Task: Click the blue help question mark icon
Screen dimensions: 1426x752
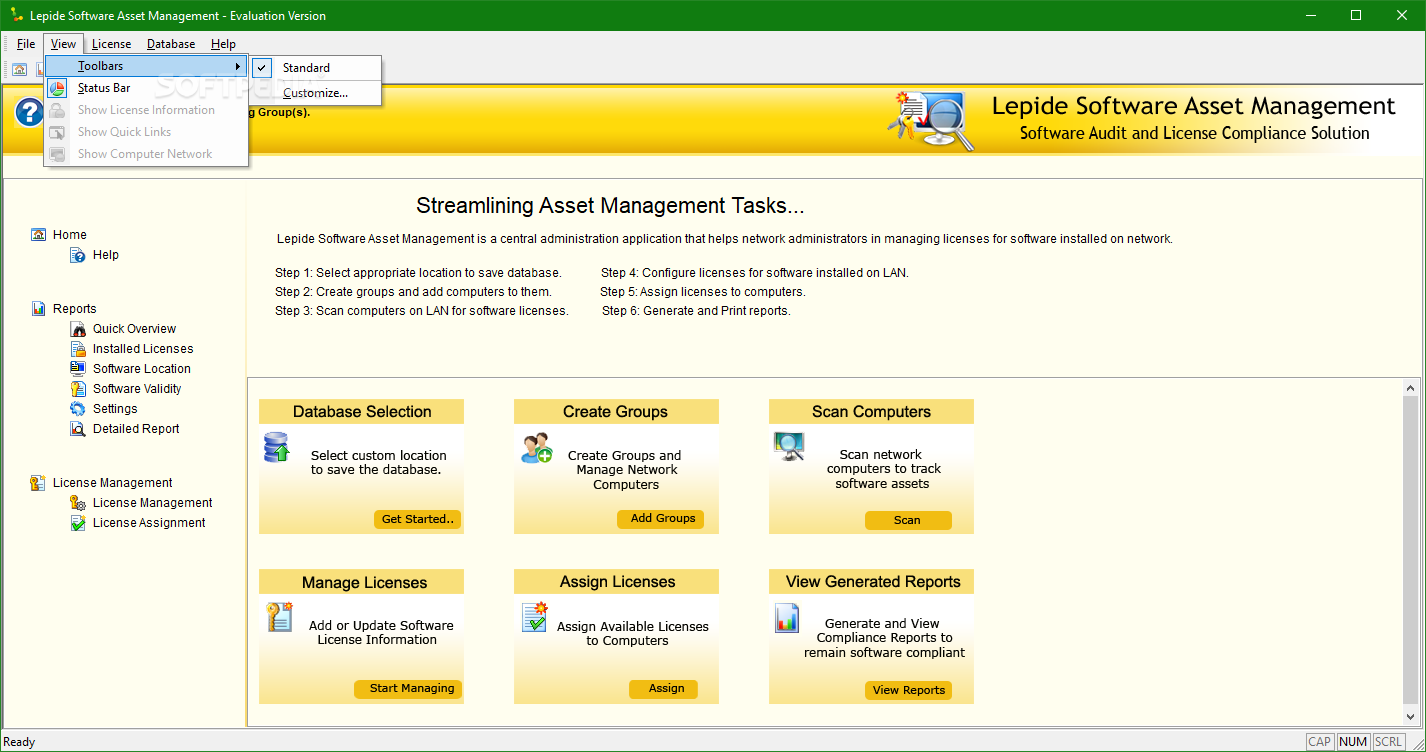Action: coord(29,112)
